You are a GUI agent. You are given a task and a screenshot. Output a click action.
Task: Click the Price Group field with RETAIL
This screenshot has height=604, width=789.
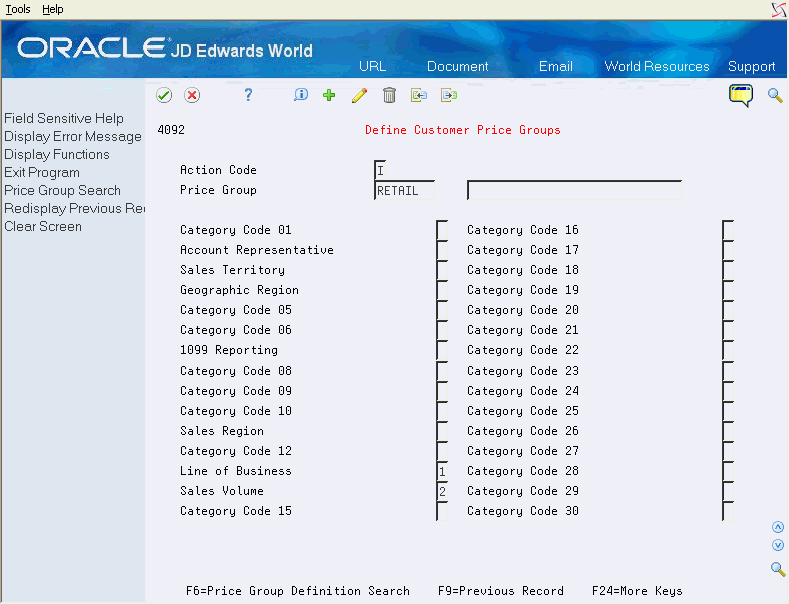[x=405, y=190]
